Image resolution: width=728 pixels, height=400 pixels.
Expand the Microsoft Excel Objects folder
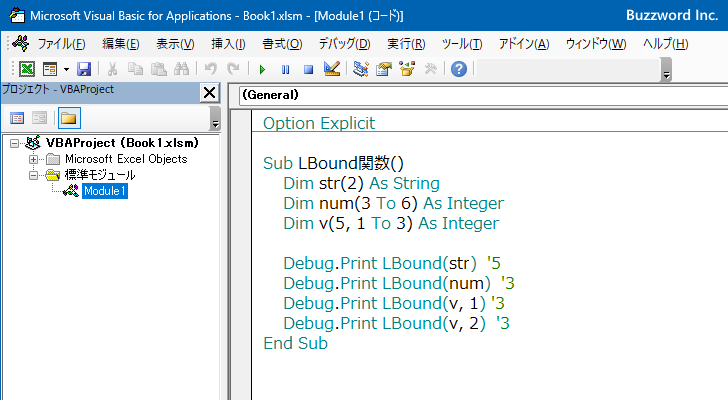(33, 160)
